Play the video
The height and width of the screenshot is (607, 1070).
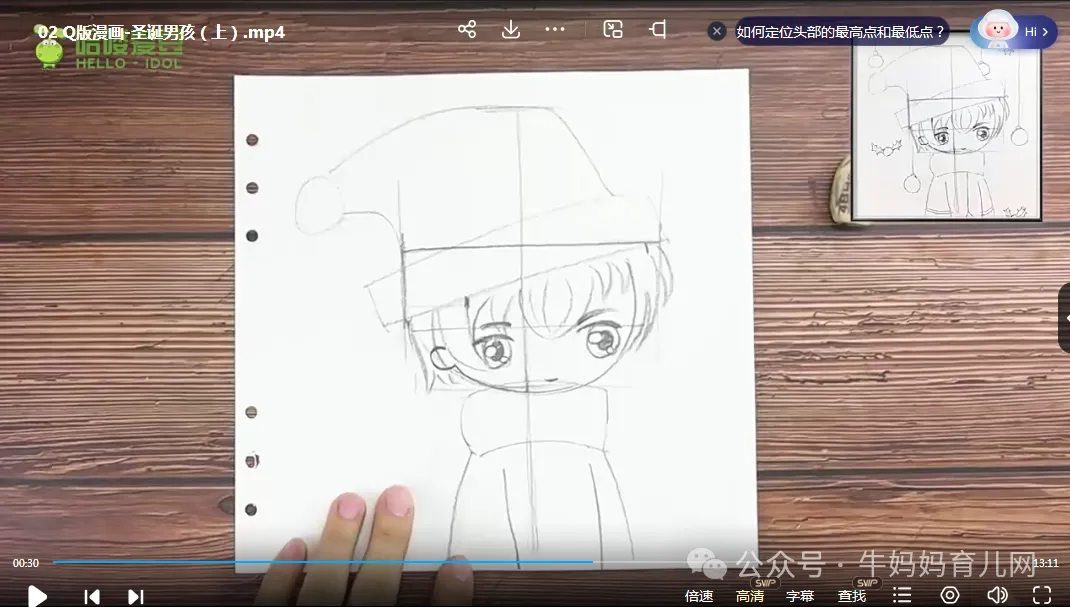coord(37,596)
